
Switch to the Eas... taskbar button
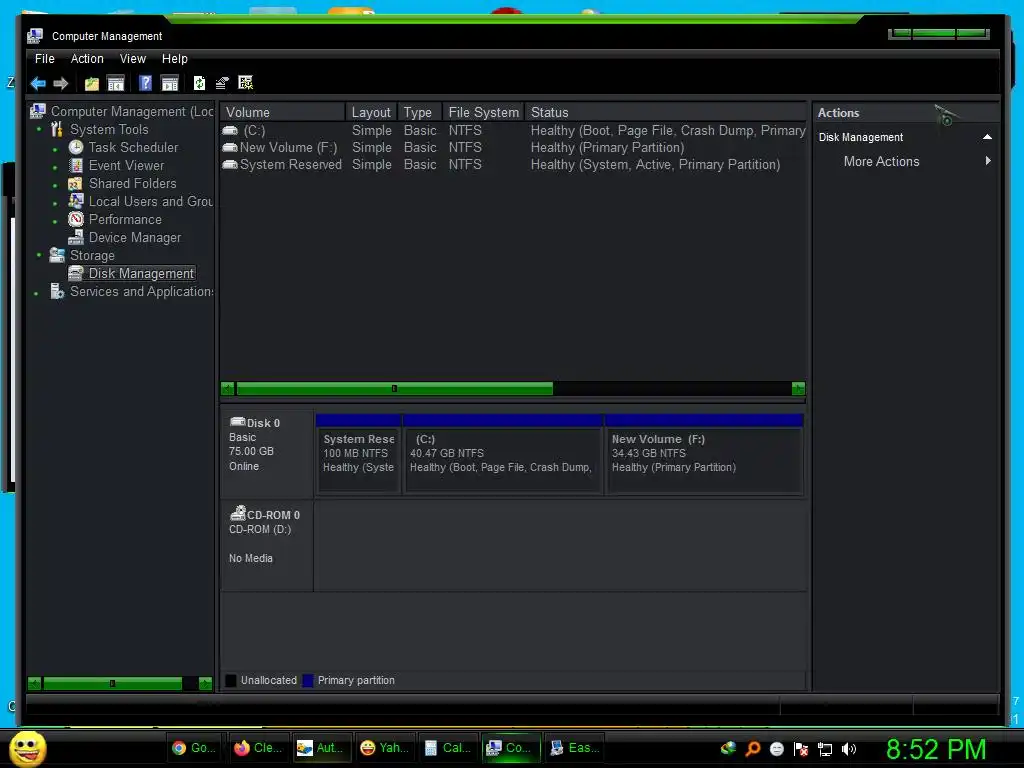click(x=574, y=748)
